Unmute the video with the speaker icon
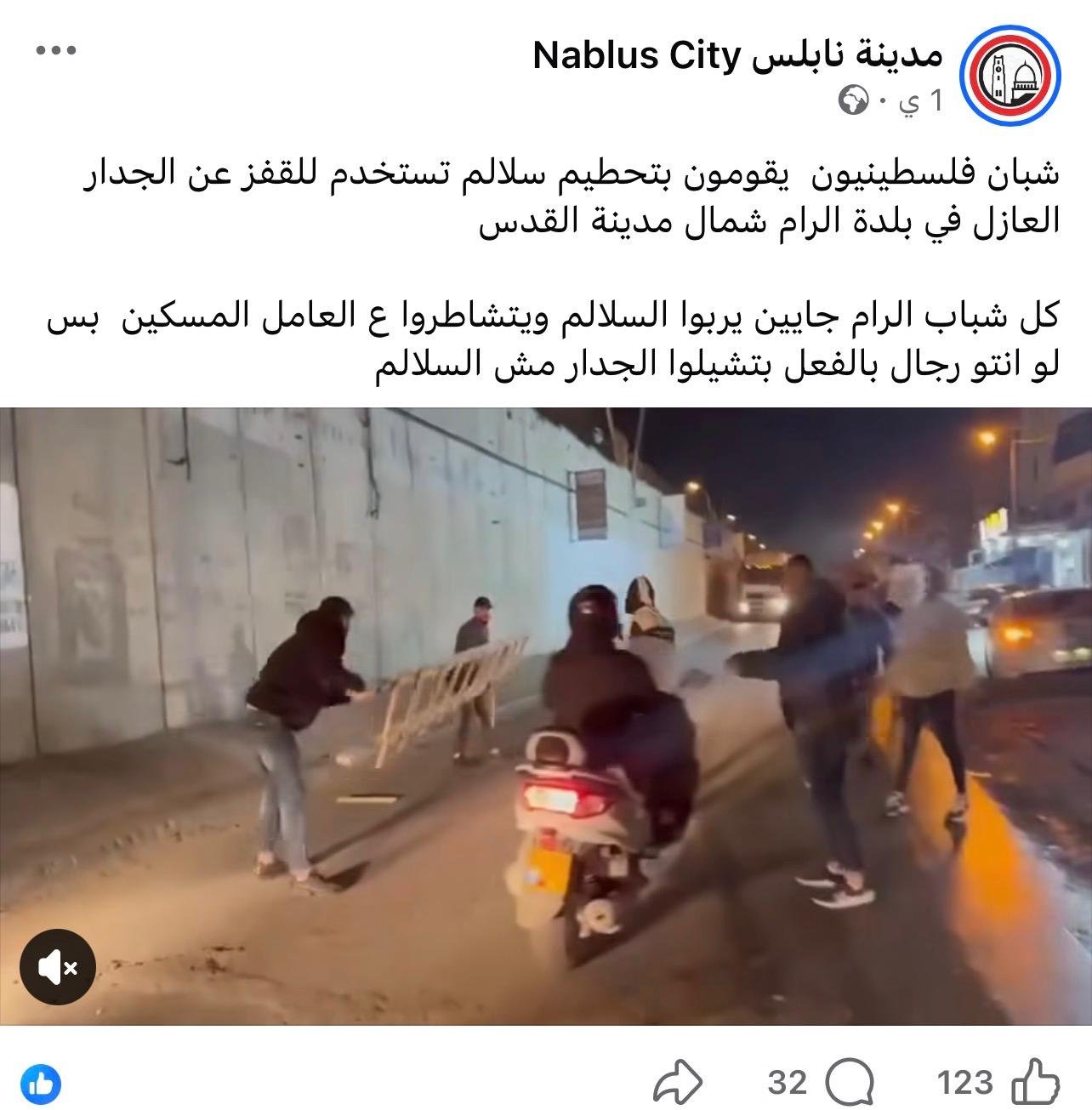Viewport: 1092px width, 1110px height. click(58, 967)
